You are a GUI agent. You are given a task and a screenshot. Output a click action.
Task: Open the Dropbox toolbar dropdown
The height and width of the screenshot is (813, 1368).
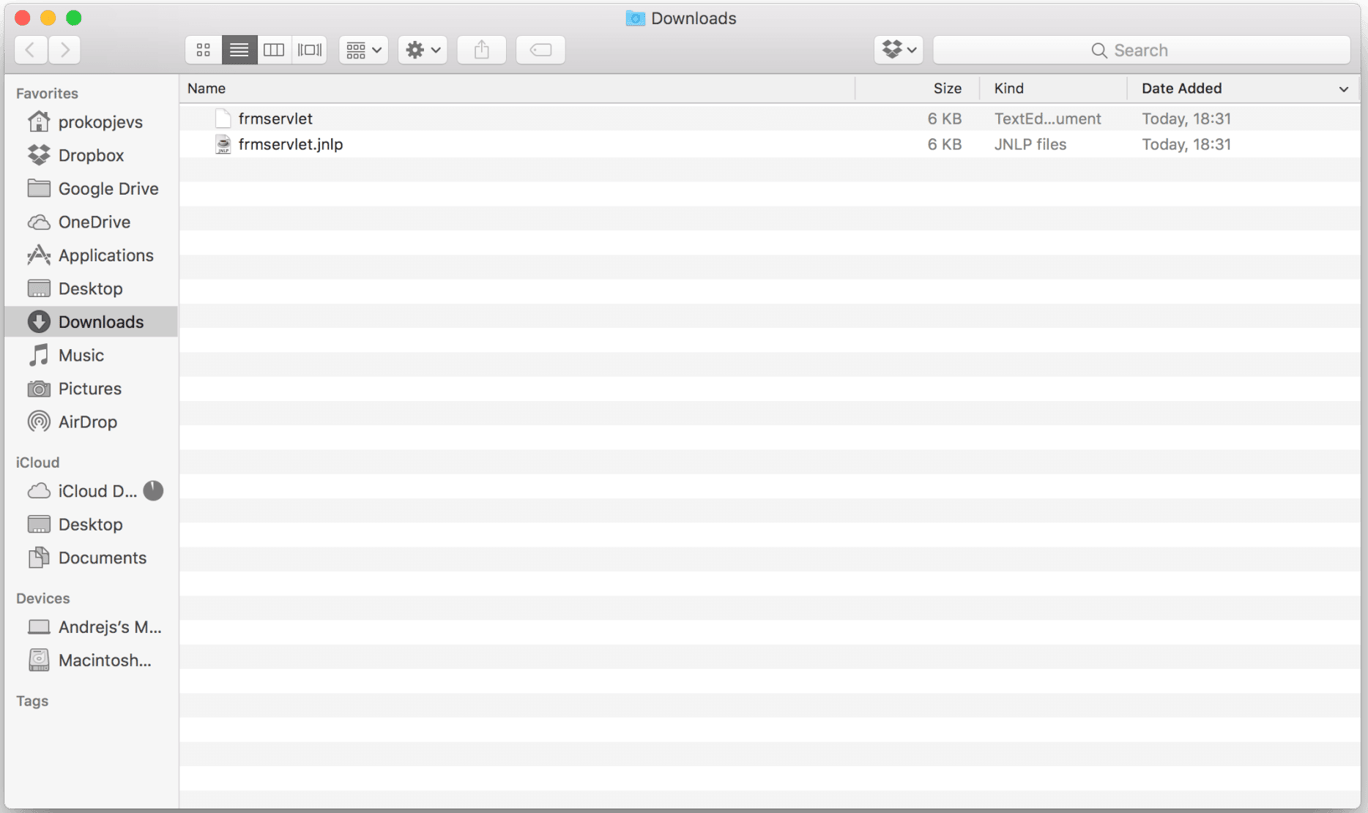click(x=898, y=50)
